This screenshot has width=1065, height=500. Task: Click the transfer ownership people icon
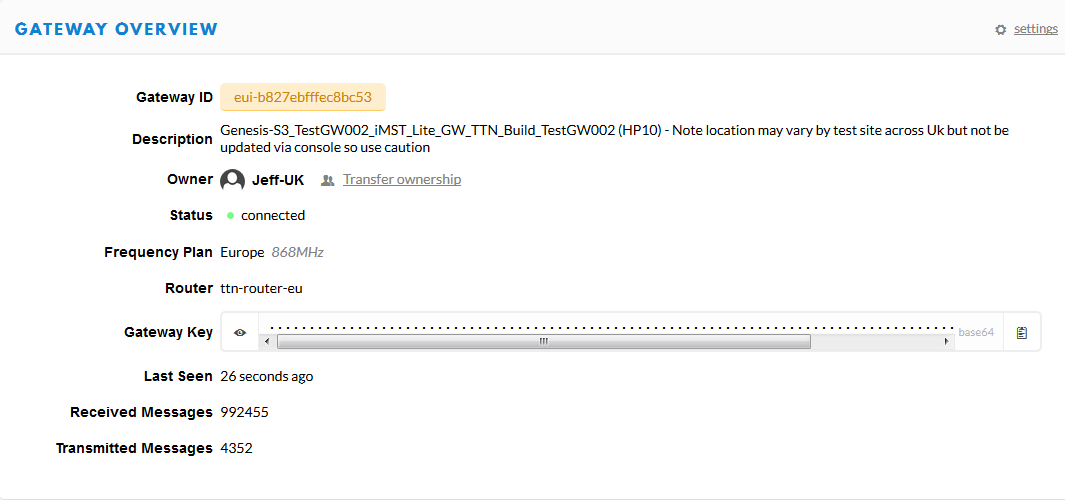point(328,180)
